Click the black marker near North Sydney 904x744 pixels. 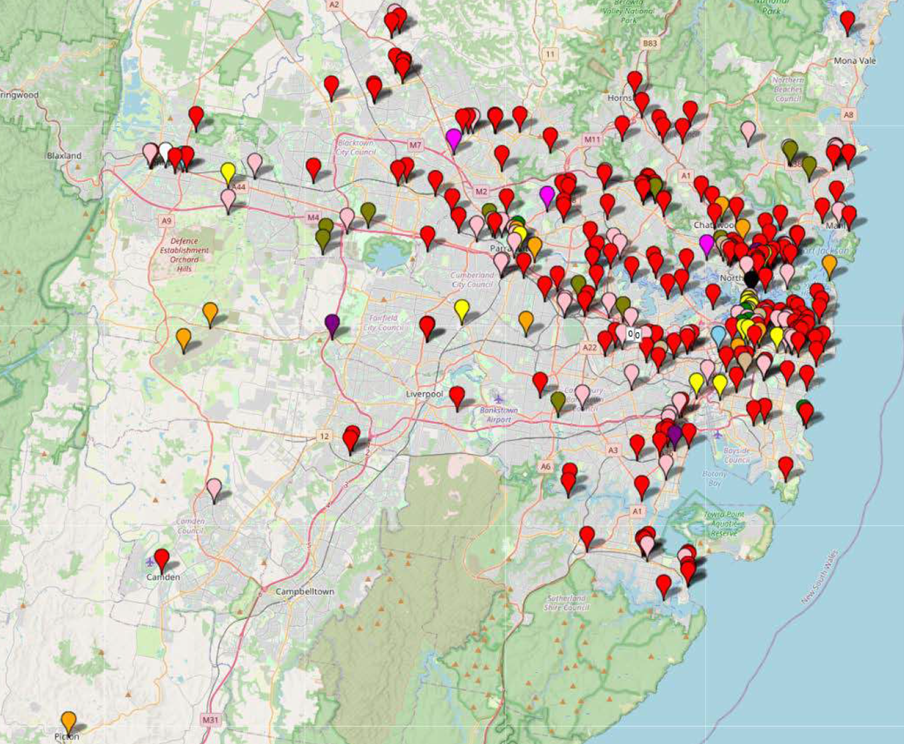(x=750, y=281)
